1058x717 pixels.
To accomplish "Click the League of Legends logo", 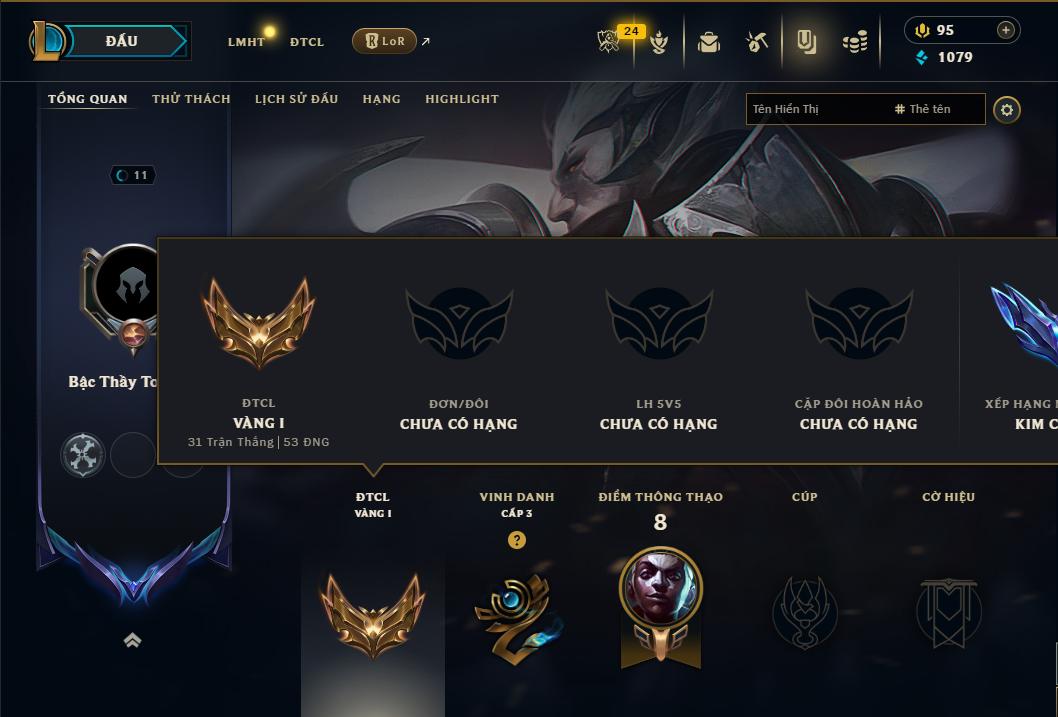I will click(x=46, y=41).
